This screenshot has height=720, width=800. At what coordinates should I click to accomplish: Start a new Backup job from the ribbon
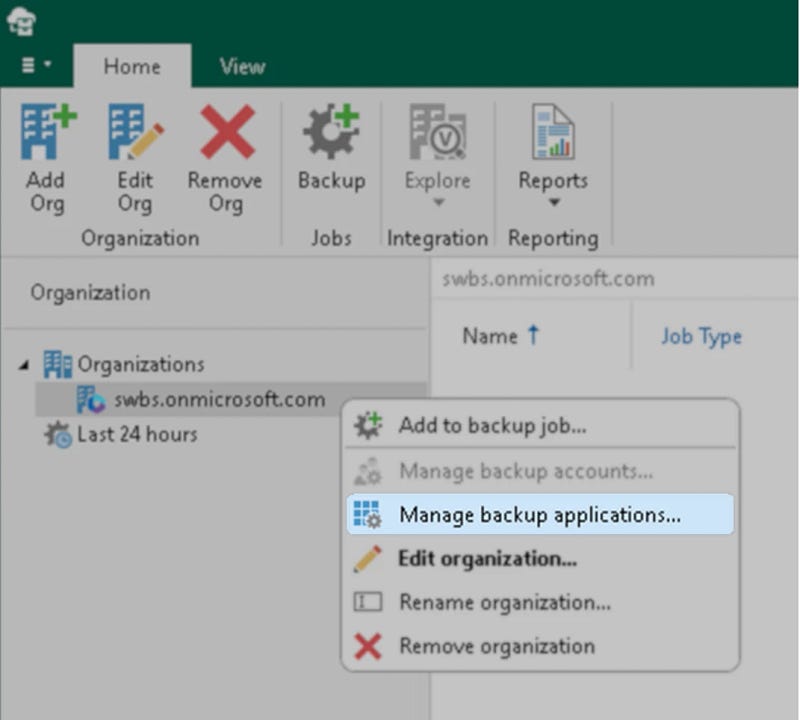[x=331, y=134]
